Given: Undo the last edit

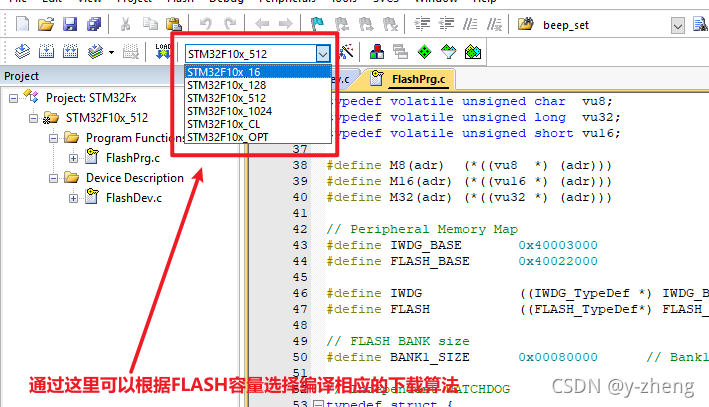Looking at the screenshot, I should [206, 24].
